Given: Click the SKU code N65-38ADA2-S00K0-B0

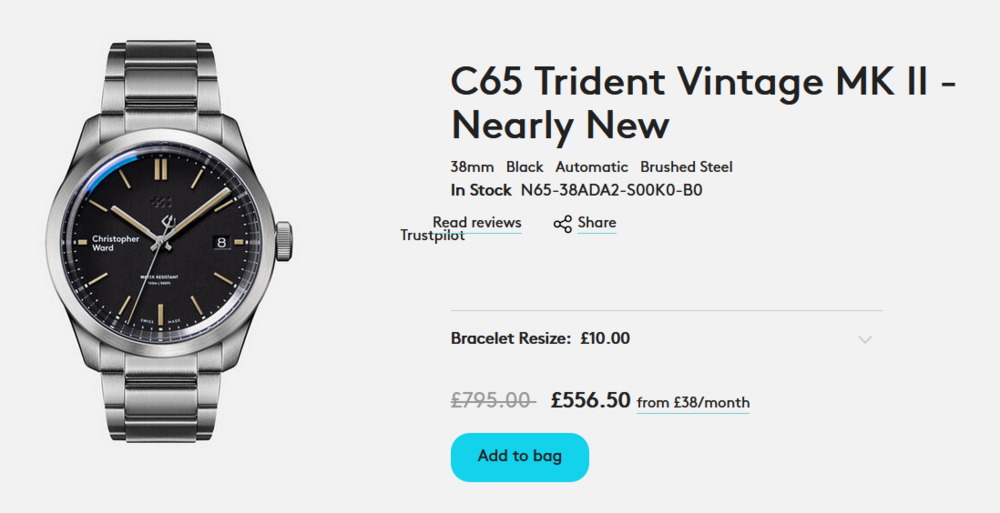Looking at the screenshot, I should coord(618,190).
